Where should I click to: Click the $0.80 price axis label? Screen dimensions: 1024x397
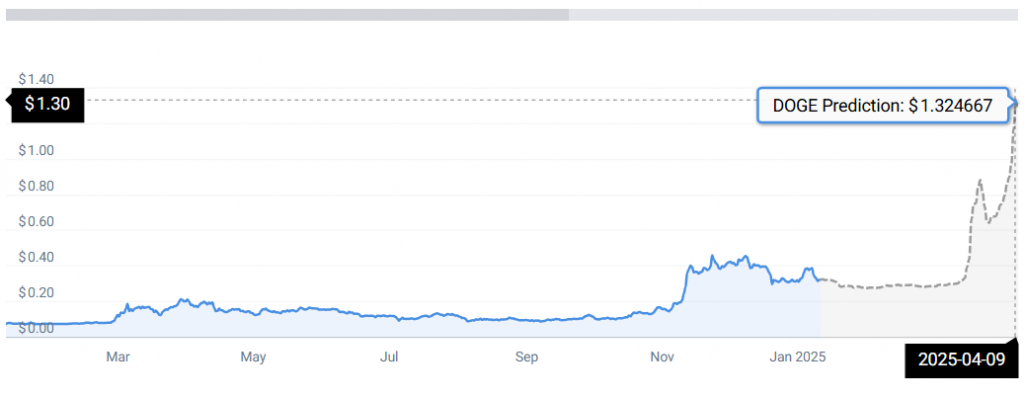tap(35, 187)
